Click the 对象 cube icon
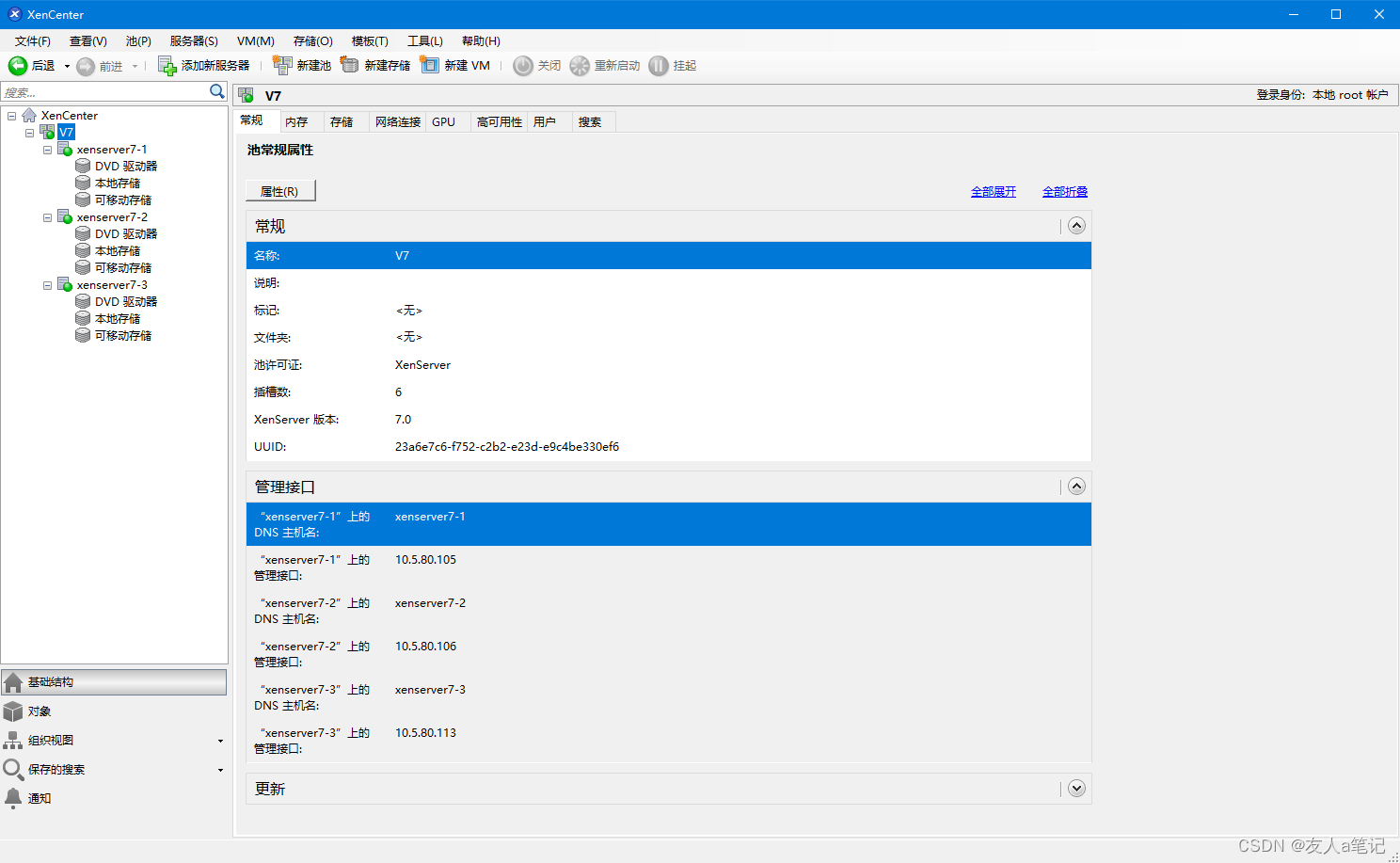1400x863 pixels. pyautogui.click(x=13, y=711)
